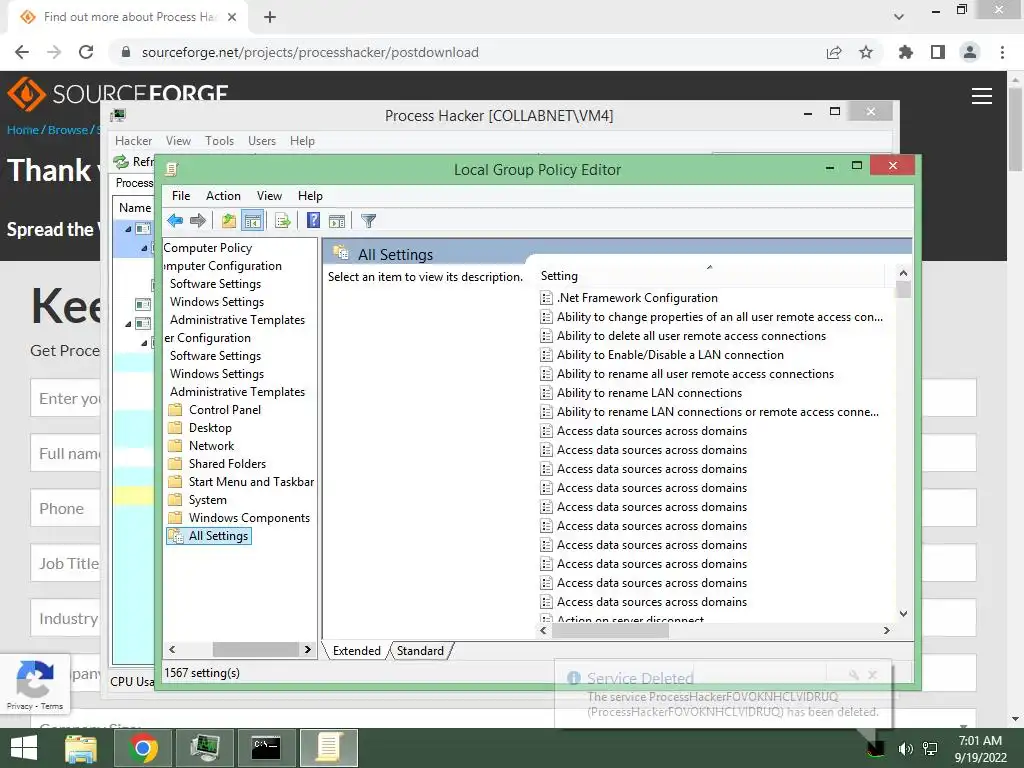Select the All Settings tree node
1024x768 pixels.
click(209, 536)
